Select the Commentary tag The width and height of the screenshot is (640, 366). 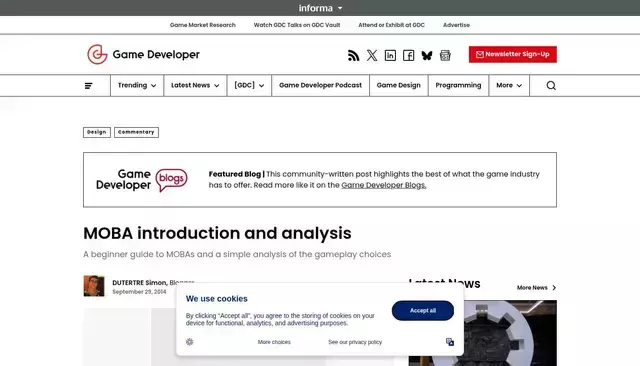pyautogui.click(x=136, y=132)
